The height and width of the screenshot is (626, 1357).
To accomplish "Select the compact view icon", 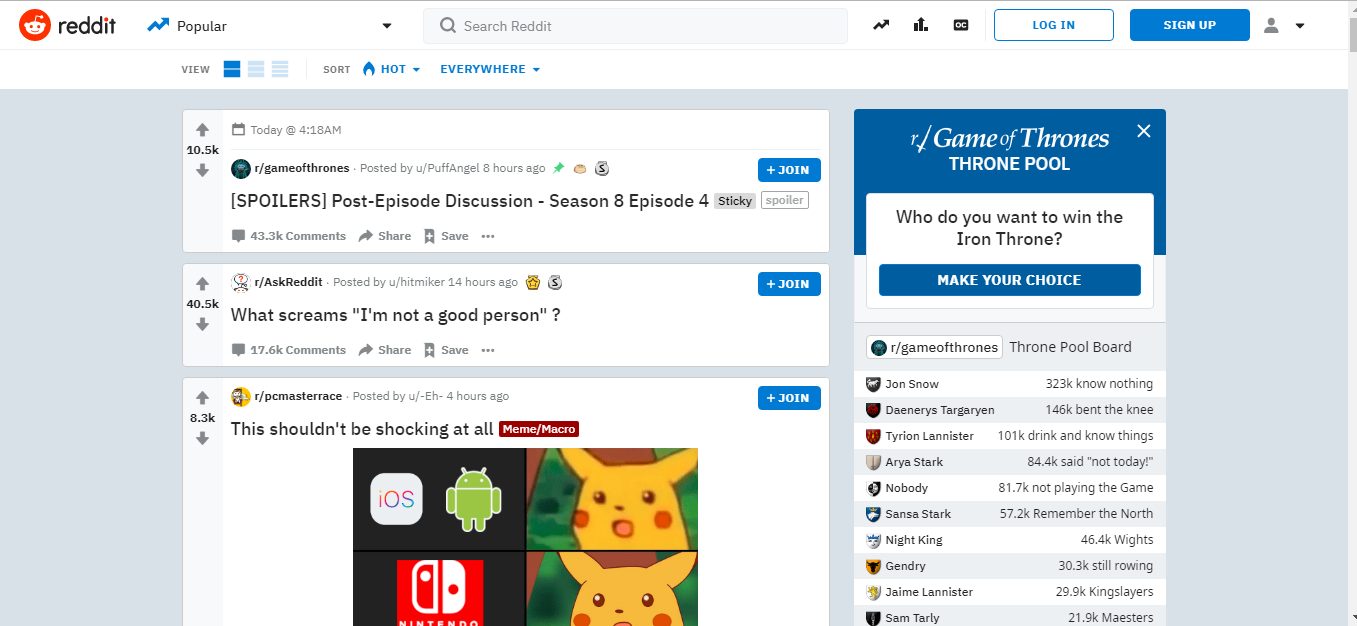I will pos(280,69).
